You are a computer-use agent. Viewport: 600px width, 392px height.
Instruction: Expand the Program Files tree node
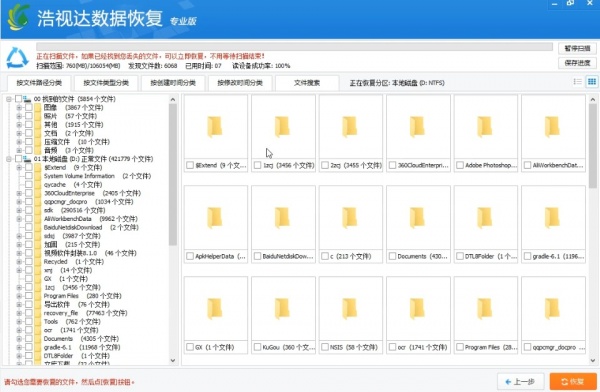[19, 296]
